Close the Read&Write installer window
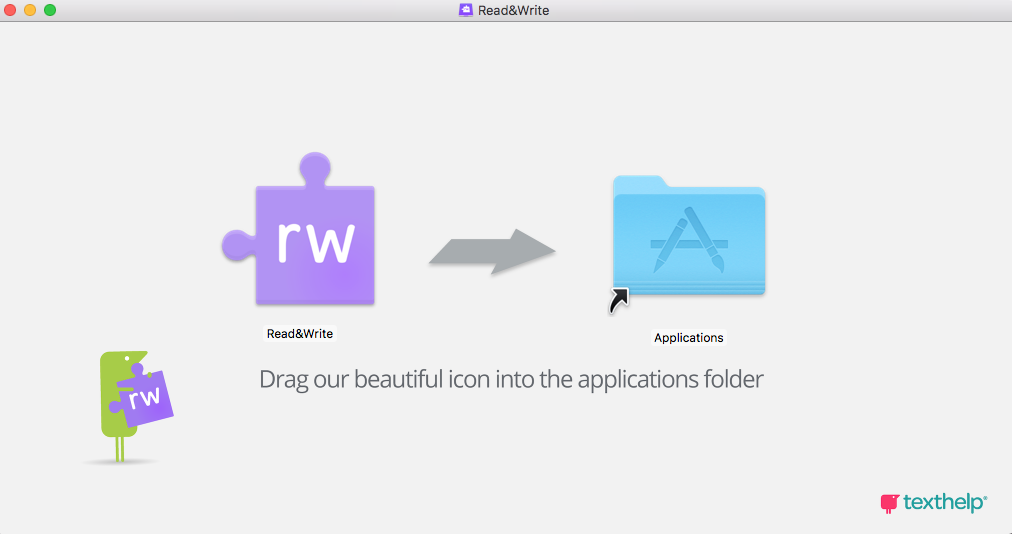This screenshot has width=1012, height=534. click(10, 10)
